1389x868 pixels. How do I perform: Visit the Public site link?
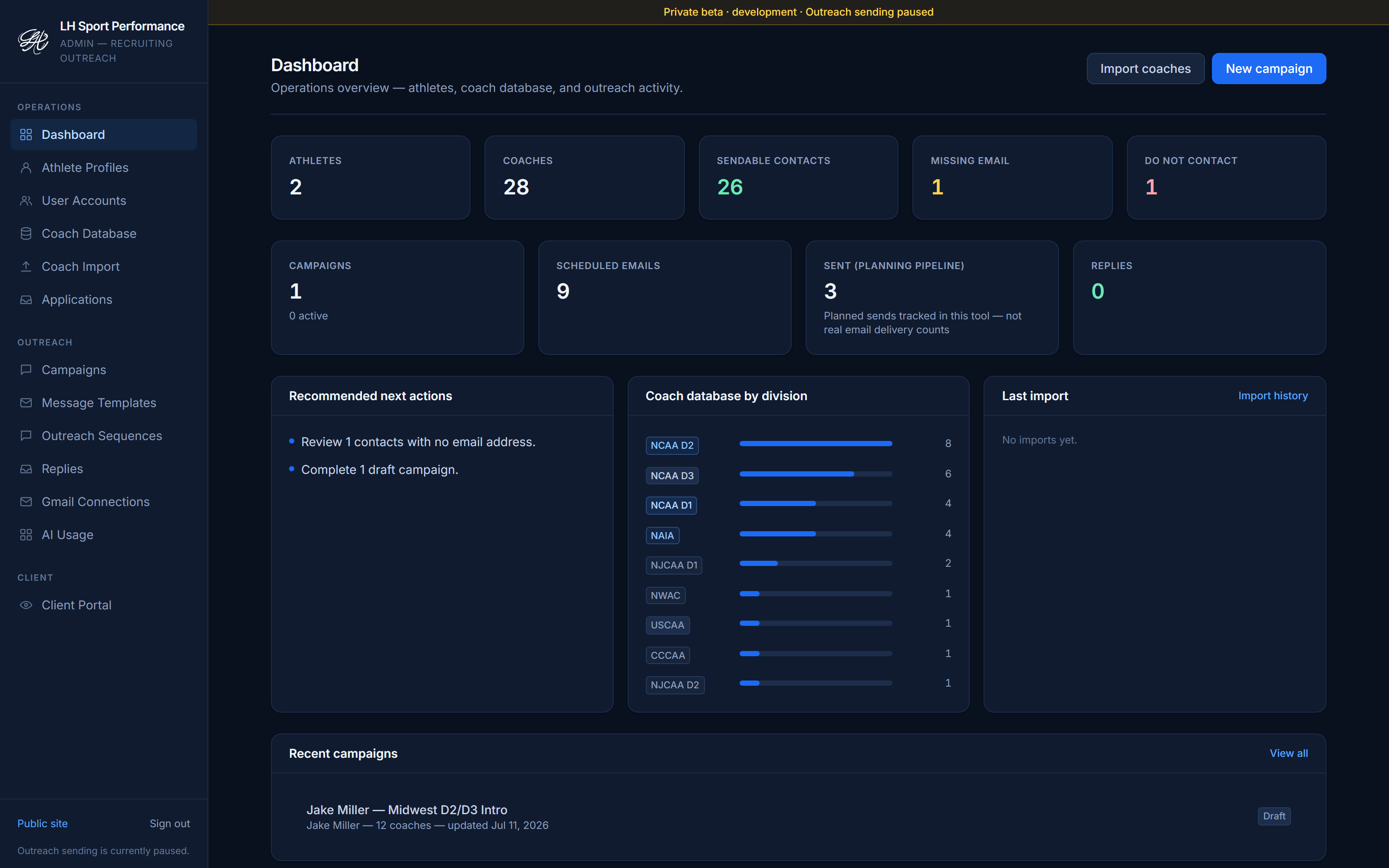(43, 823)
